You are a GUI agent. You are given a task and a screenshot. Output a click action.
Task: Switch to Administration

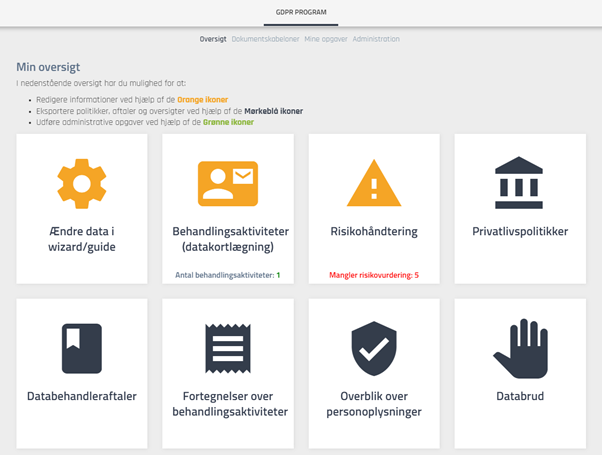point(376,39)
